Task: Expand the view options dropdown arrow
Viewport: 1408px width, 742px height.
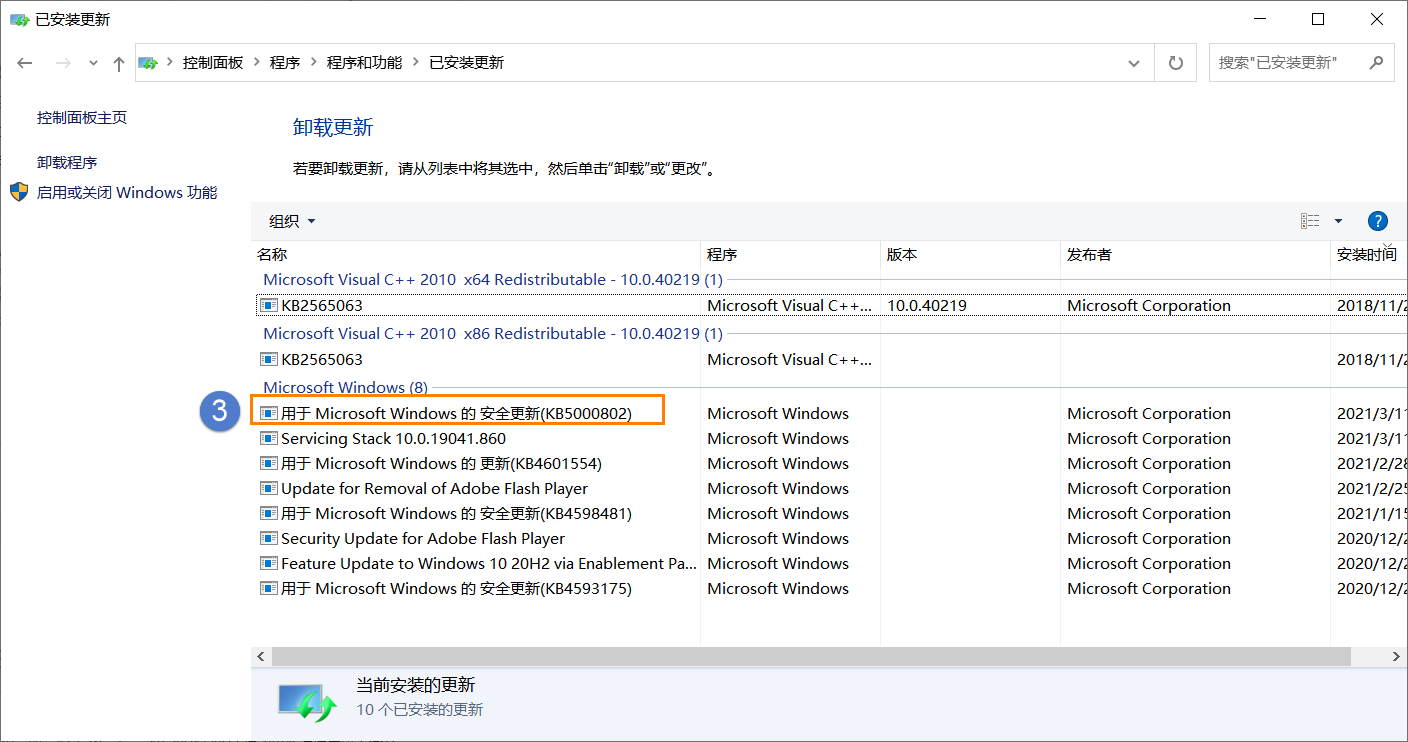Action: 1338,221
